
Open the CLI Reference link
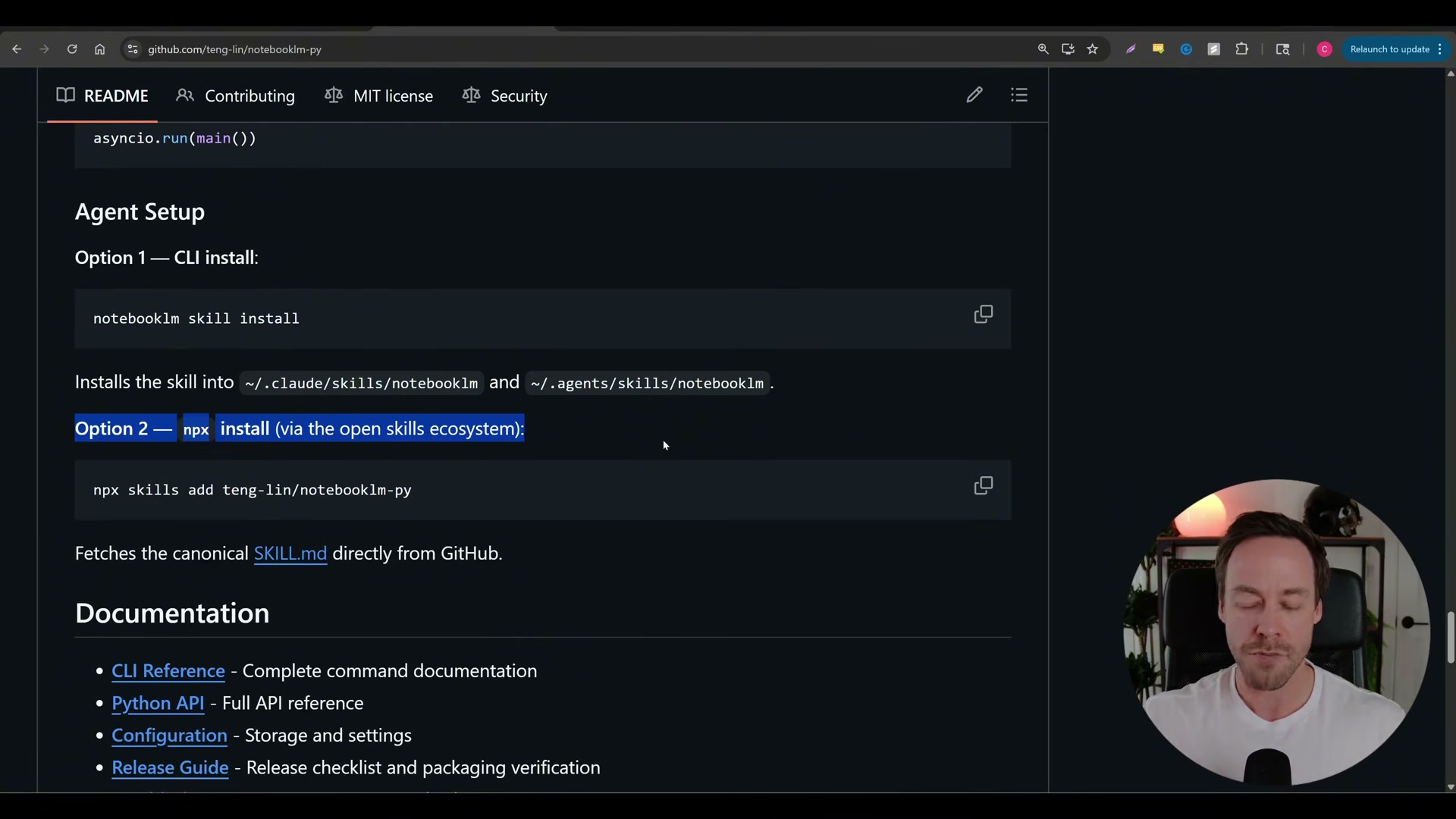click(168, 671)
